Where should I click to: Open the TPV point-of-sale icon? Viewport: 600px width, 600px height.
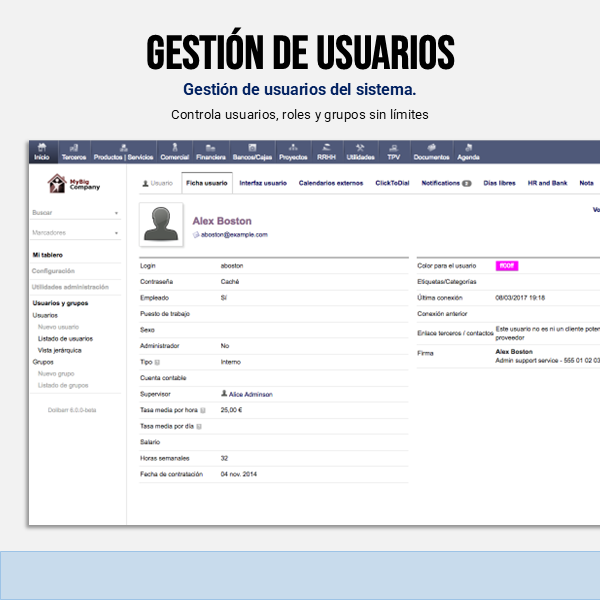click(x=393, y=148)
